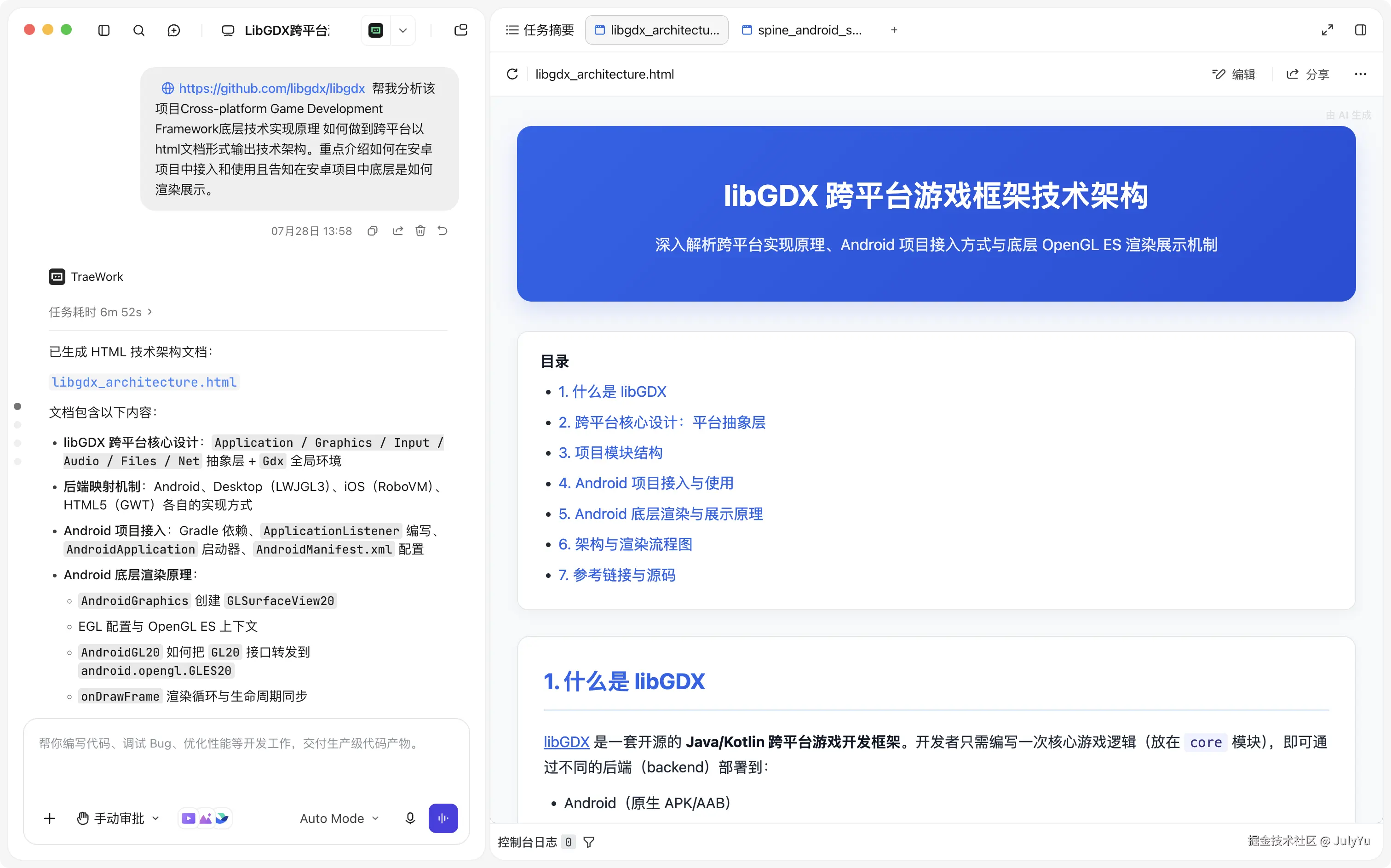This screenshot has width=1391, height=868.
Task: Add attachment with the plus icon
Action: [50, 818]
